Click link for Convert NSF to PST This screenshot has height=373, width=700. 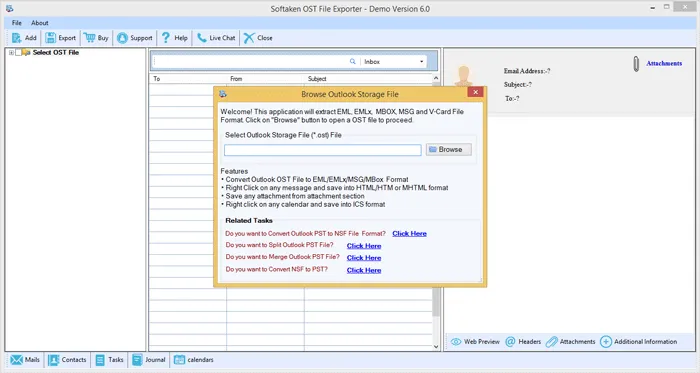tap(364, 270)
